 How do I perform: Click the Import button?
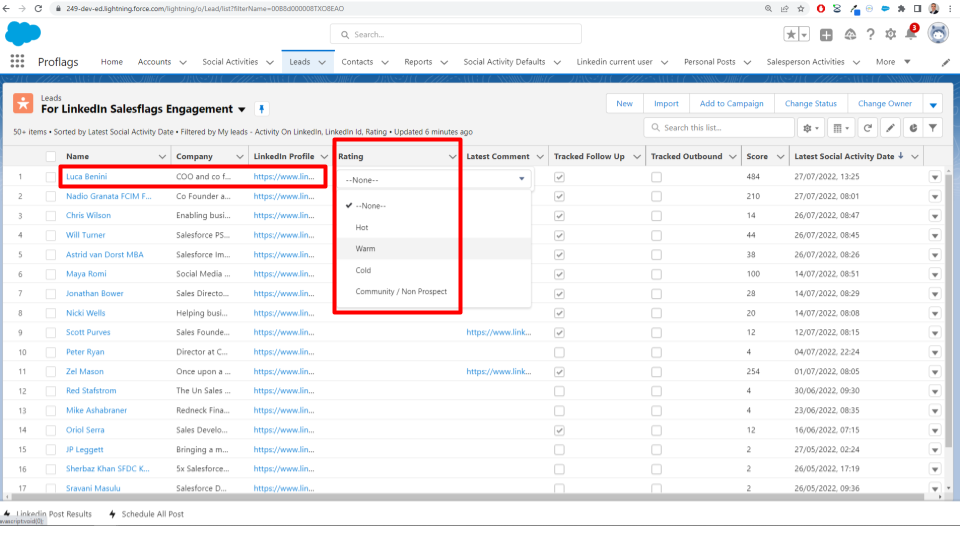[x=666, y=103]
